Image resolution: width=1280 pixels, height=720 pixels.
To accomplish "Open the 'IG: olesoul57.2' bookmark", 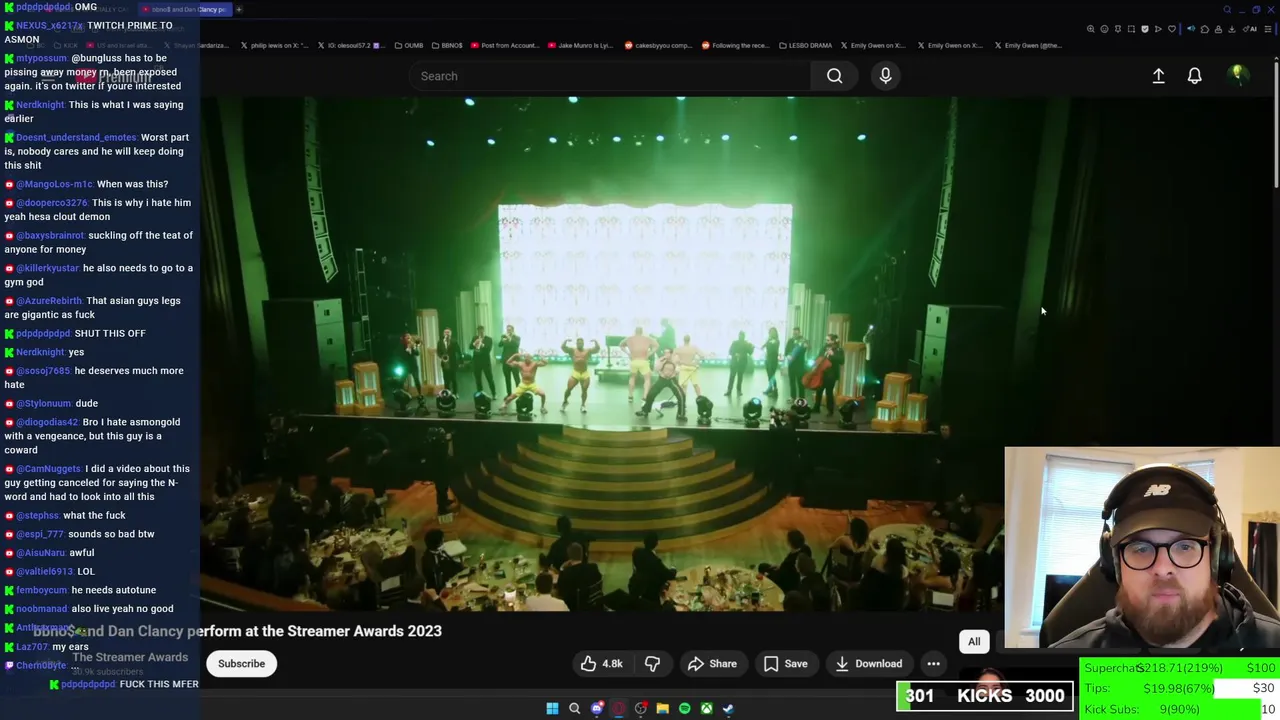I will tap(351, 45).
